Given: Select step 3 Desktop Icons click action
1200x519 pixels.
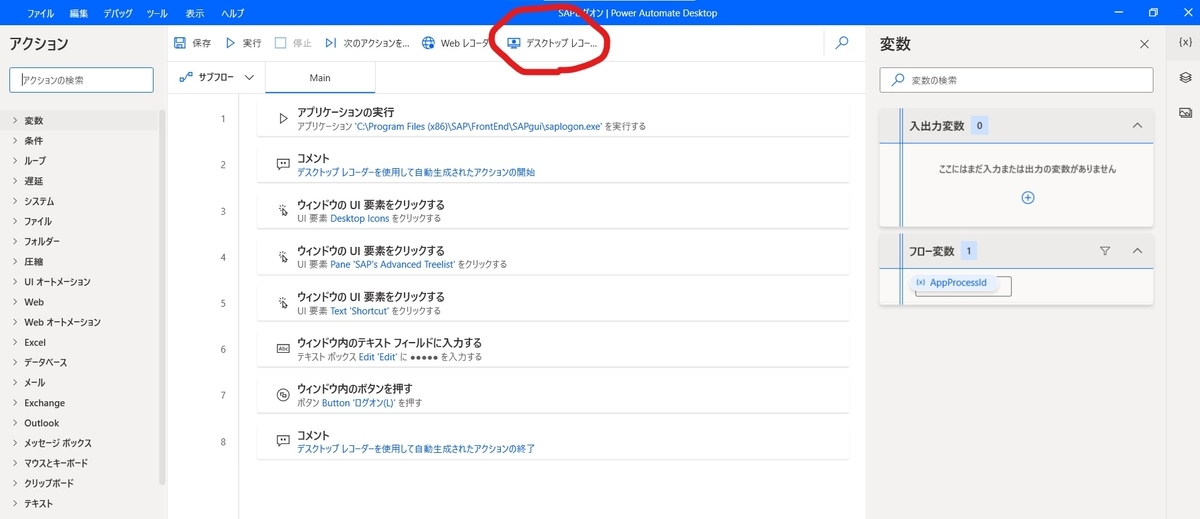Looking at the screenshot, I should pyautogui.click(x=553, y=210).
